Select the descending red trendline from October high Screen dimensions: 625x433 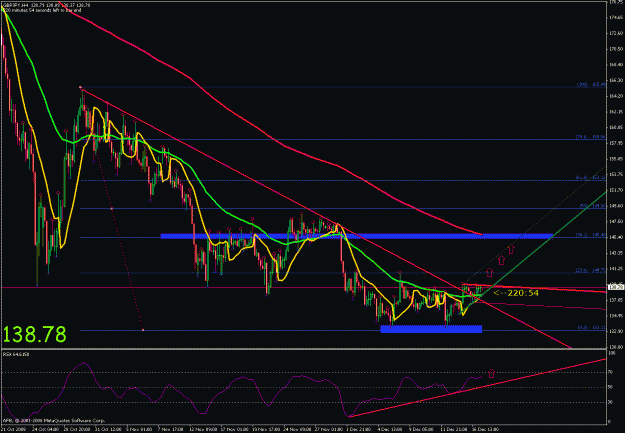(x=255, y=182)
